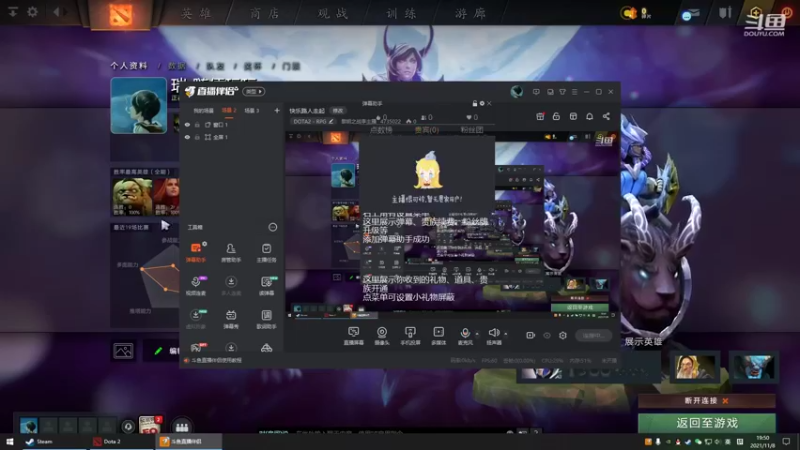Select the Pudge hero thumbnail in profile

click(132, 196)
